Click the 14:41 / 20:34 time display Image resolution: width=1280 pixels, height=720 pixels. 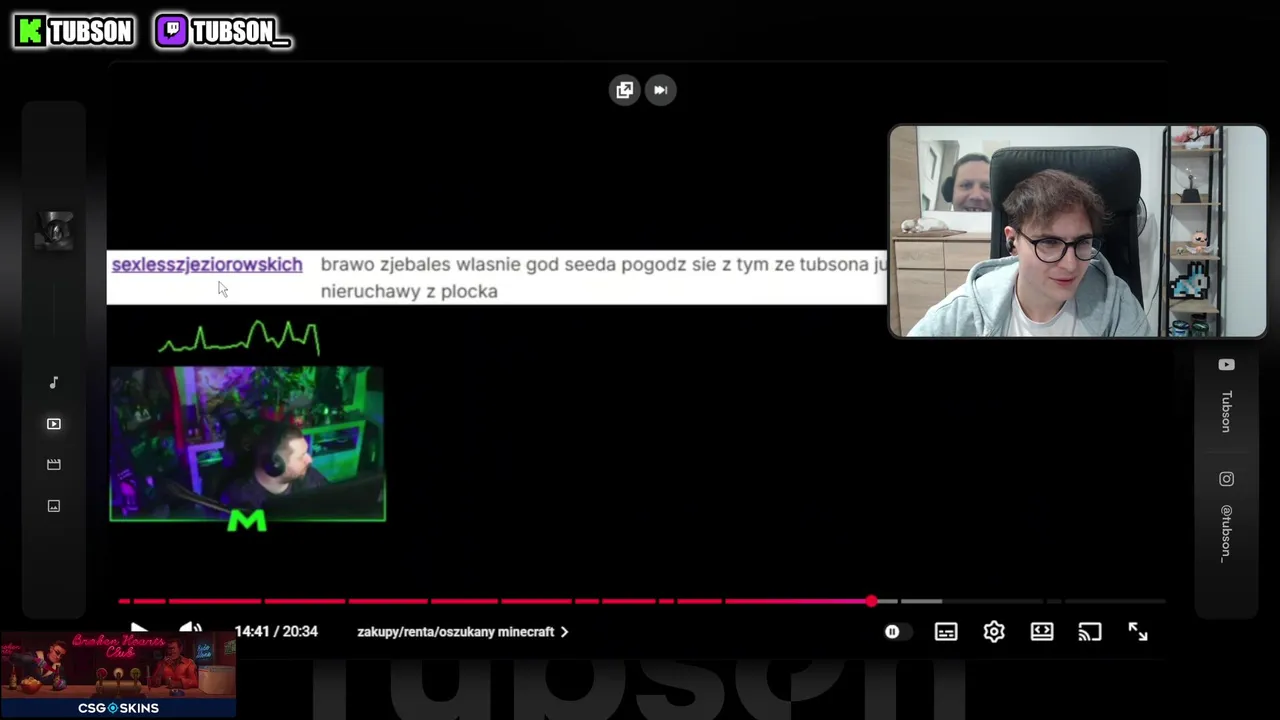point(276,632)
